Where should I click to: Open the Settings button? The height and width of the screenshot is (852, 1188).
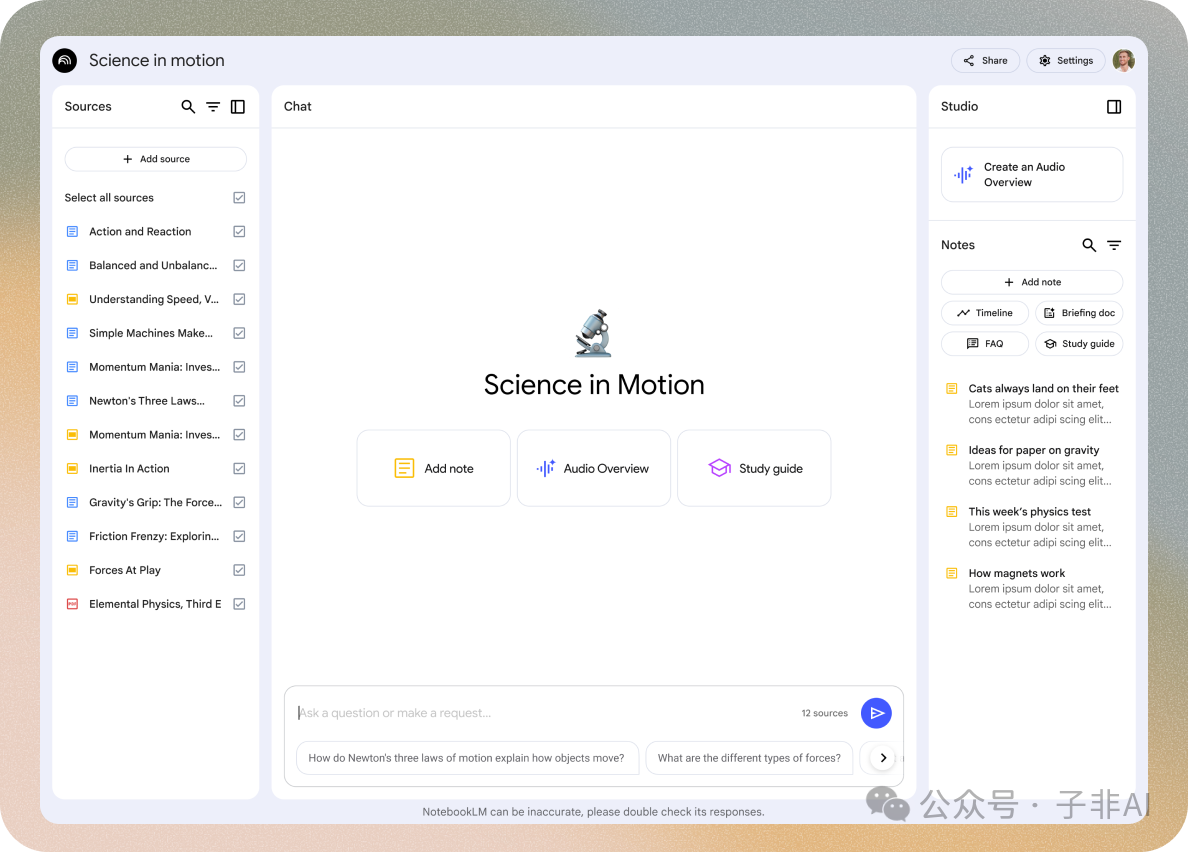point(1066,61)
